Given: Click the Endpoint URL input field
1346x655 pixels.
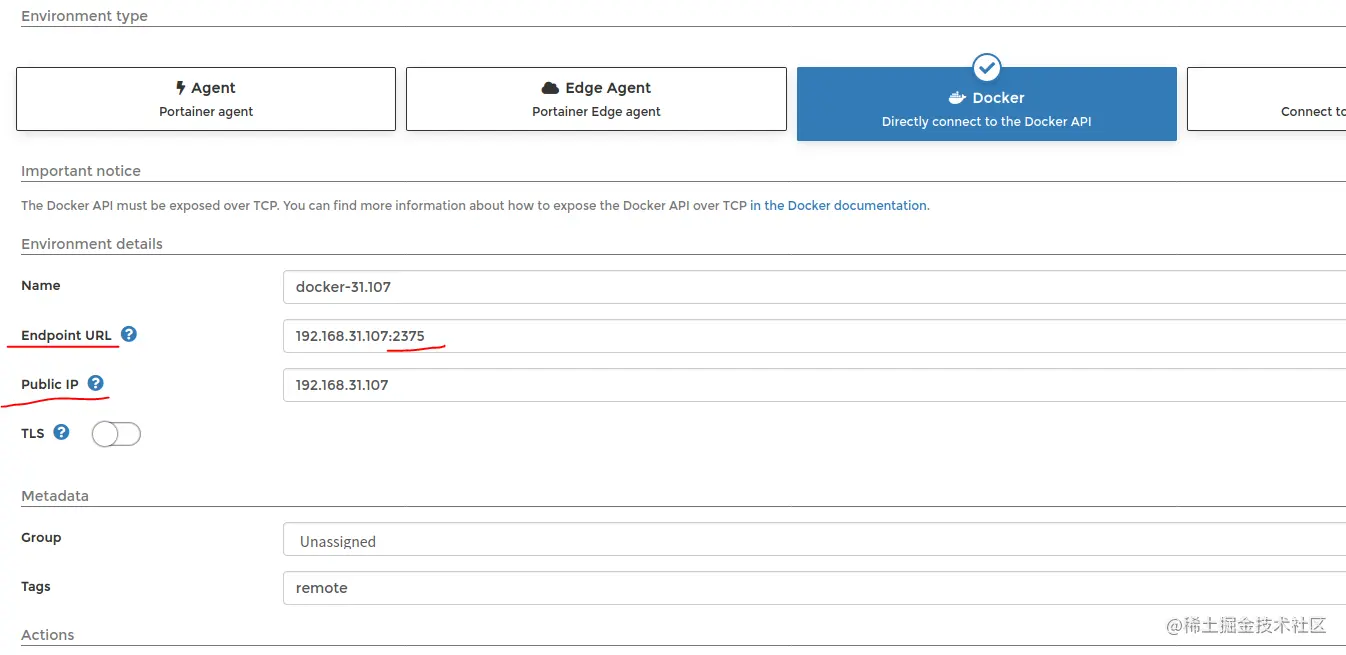Looking at the screenshot, I should pos(814,336).
